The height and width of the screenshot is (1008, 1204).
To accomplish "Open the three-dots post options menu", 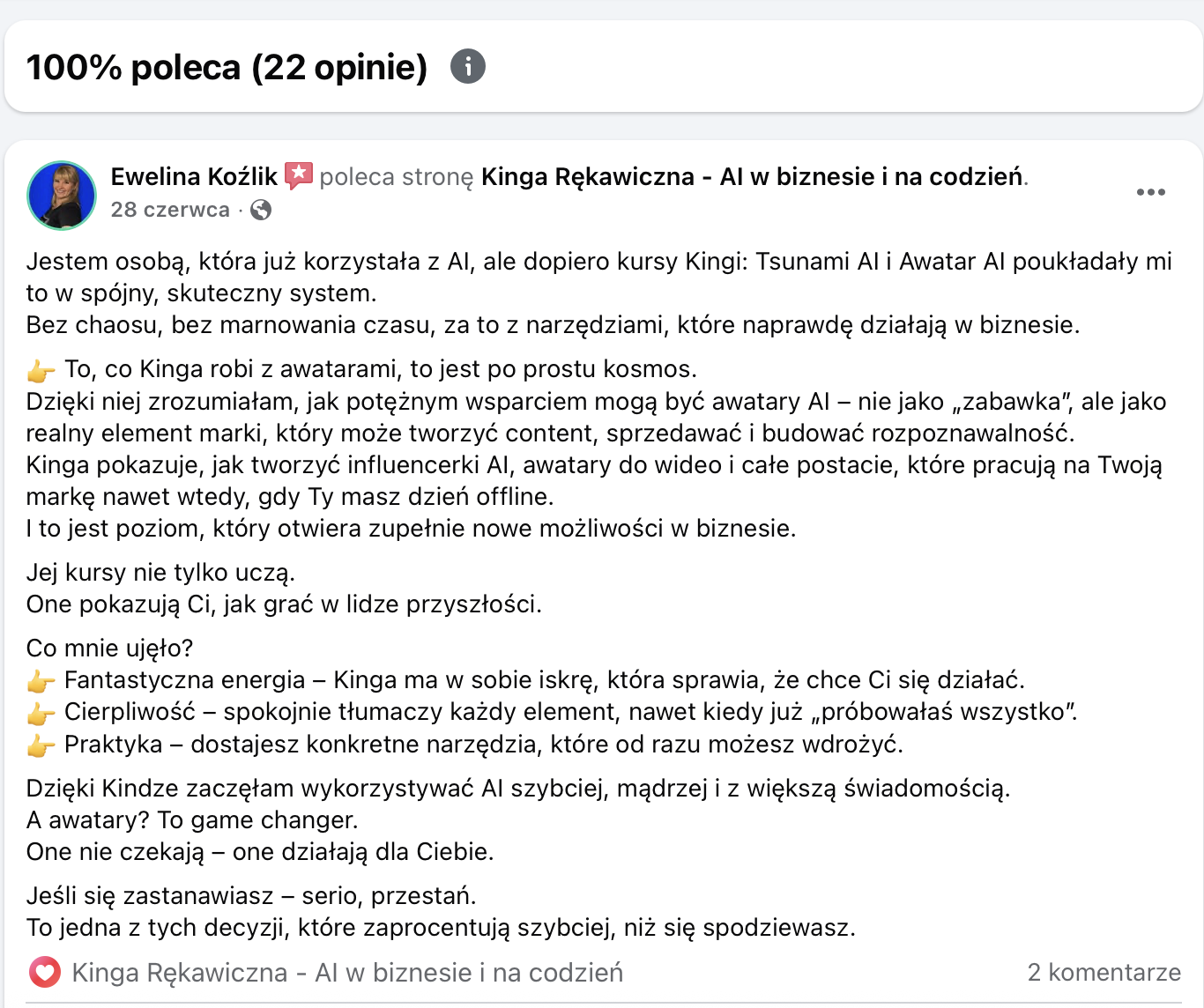I will tap(1150, 192).
